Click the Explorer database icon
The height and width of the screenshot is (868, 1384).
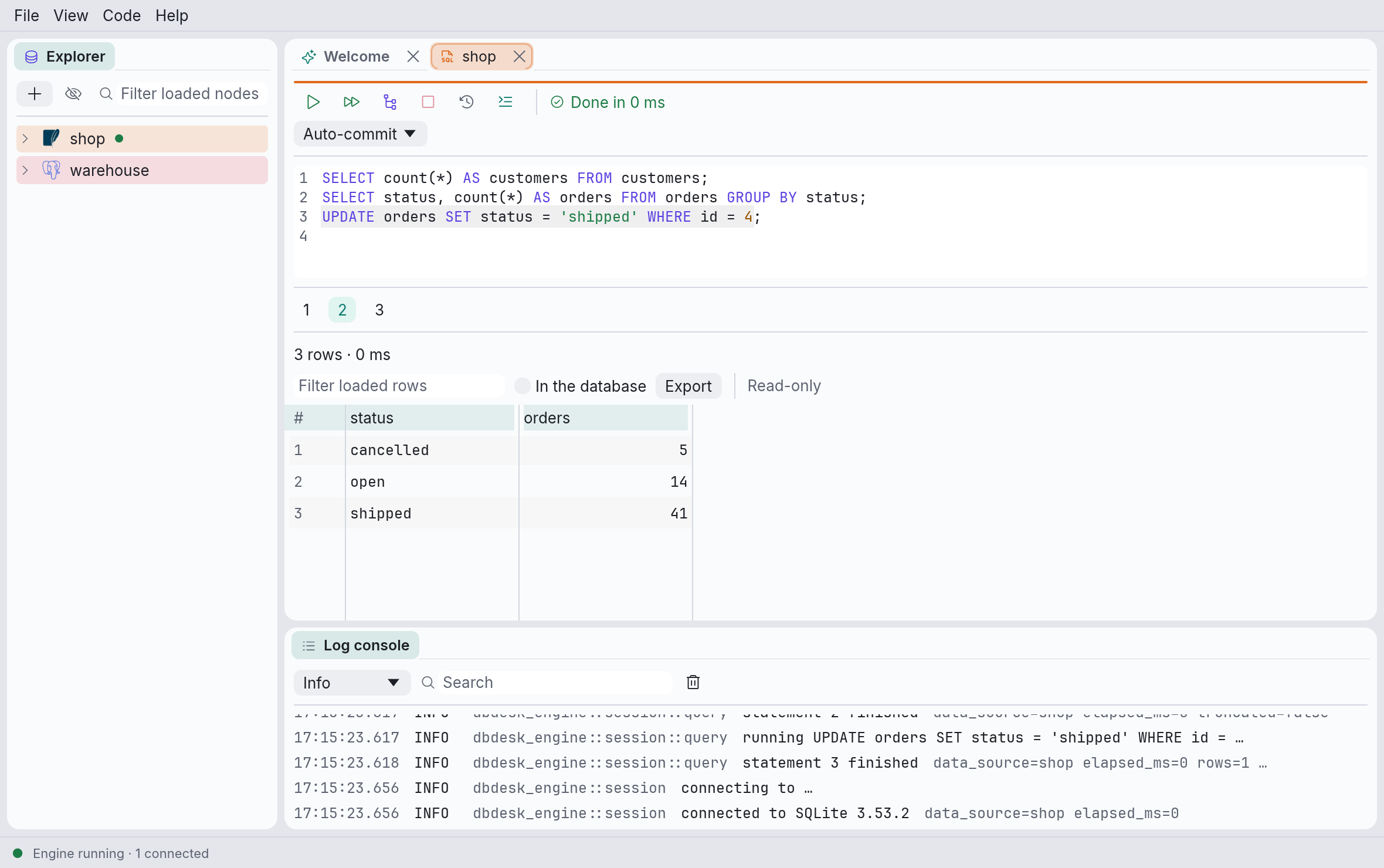click(31, 57)
